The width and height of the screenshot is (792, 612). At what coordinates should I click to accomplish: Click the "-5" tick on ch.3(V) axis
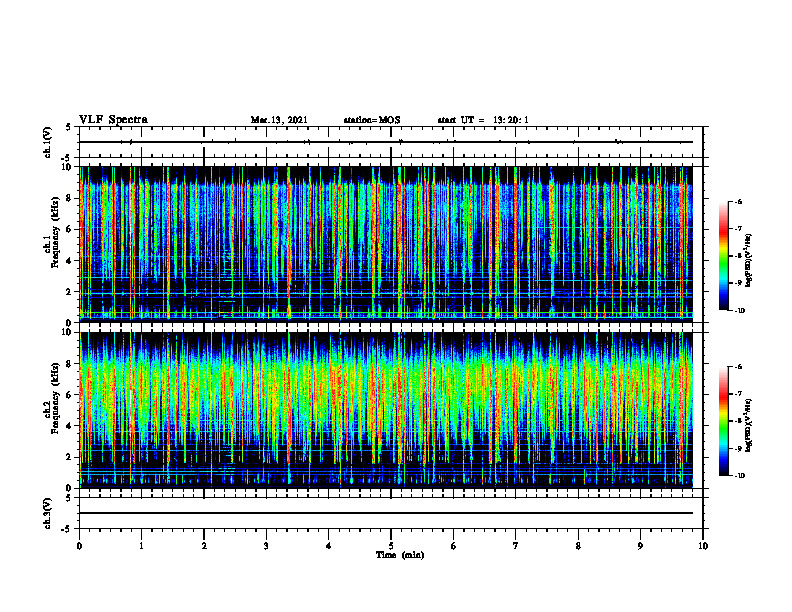(67, 529)
